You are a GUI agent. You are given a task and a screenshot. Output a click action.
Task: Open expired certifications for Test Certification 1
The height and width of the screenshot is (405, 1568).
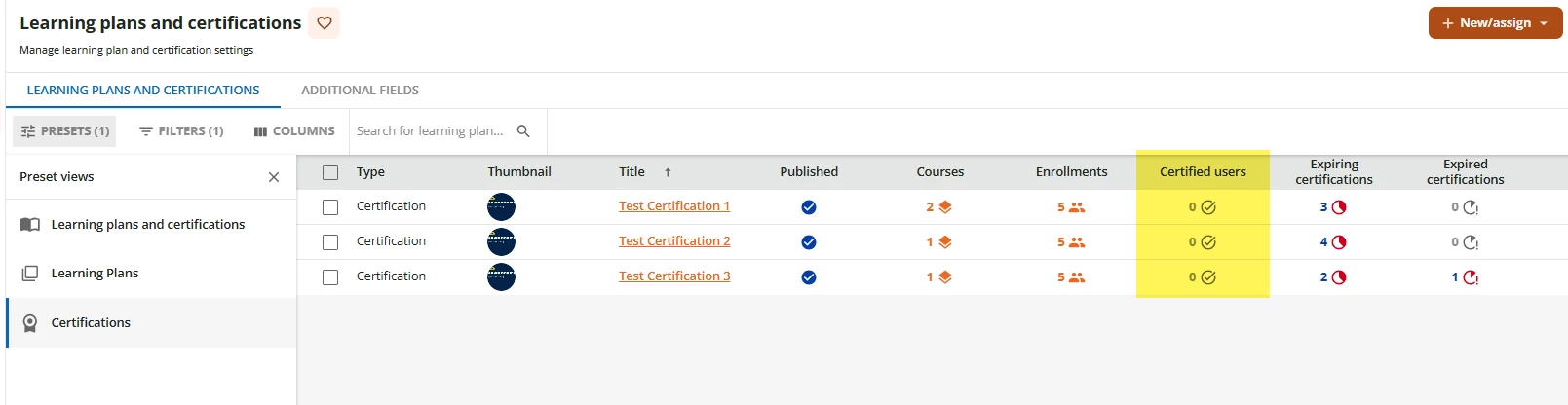[x=1465, y=207]
